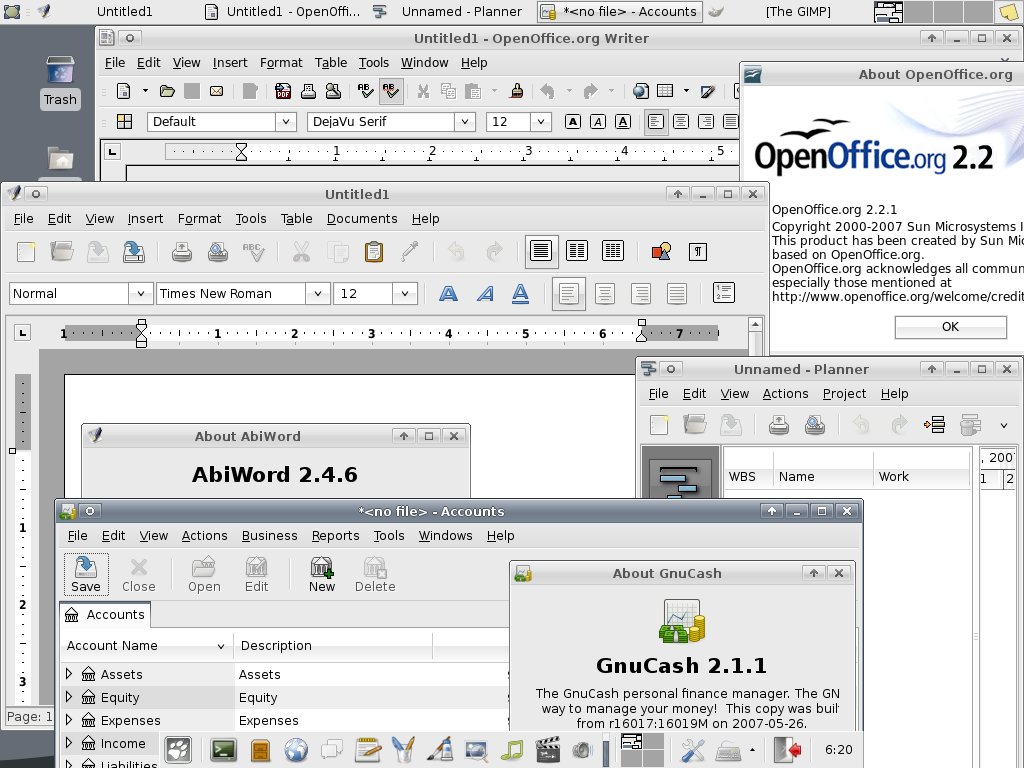Click OK in About OpenOffice.org dialog

[950, 327]
